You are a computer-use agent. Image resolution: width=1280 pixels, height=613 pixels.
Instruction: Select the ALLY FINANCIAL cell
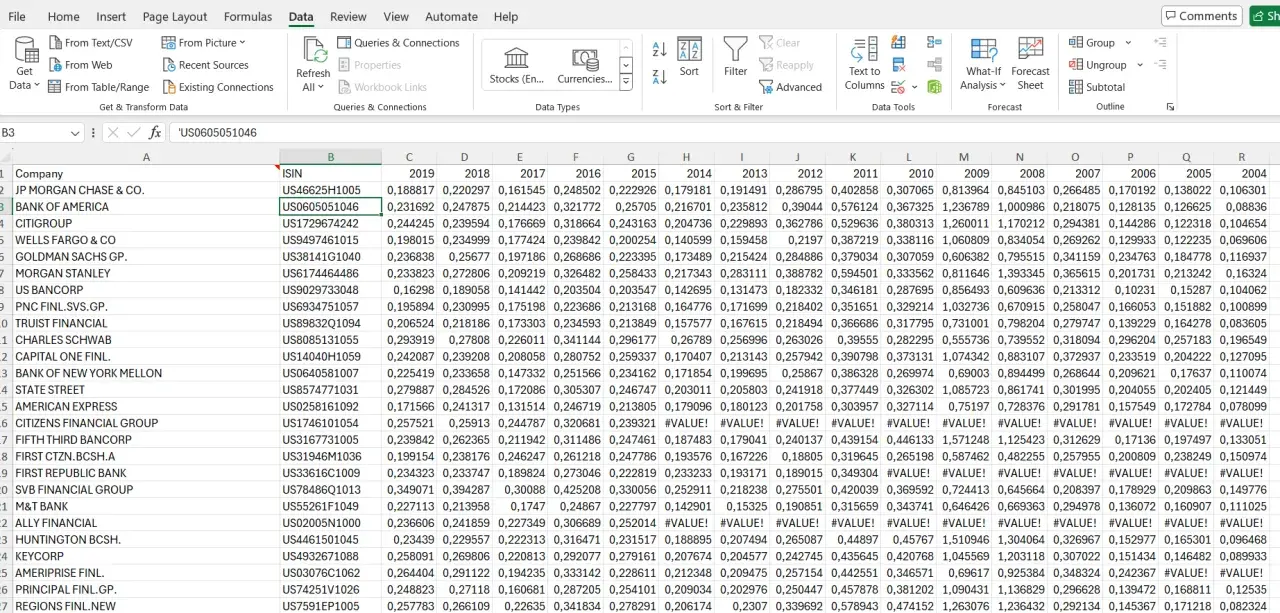tap(146, 523)
